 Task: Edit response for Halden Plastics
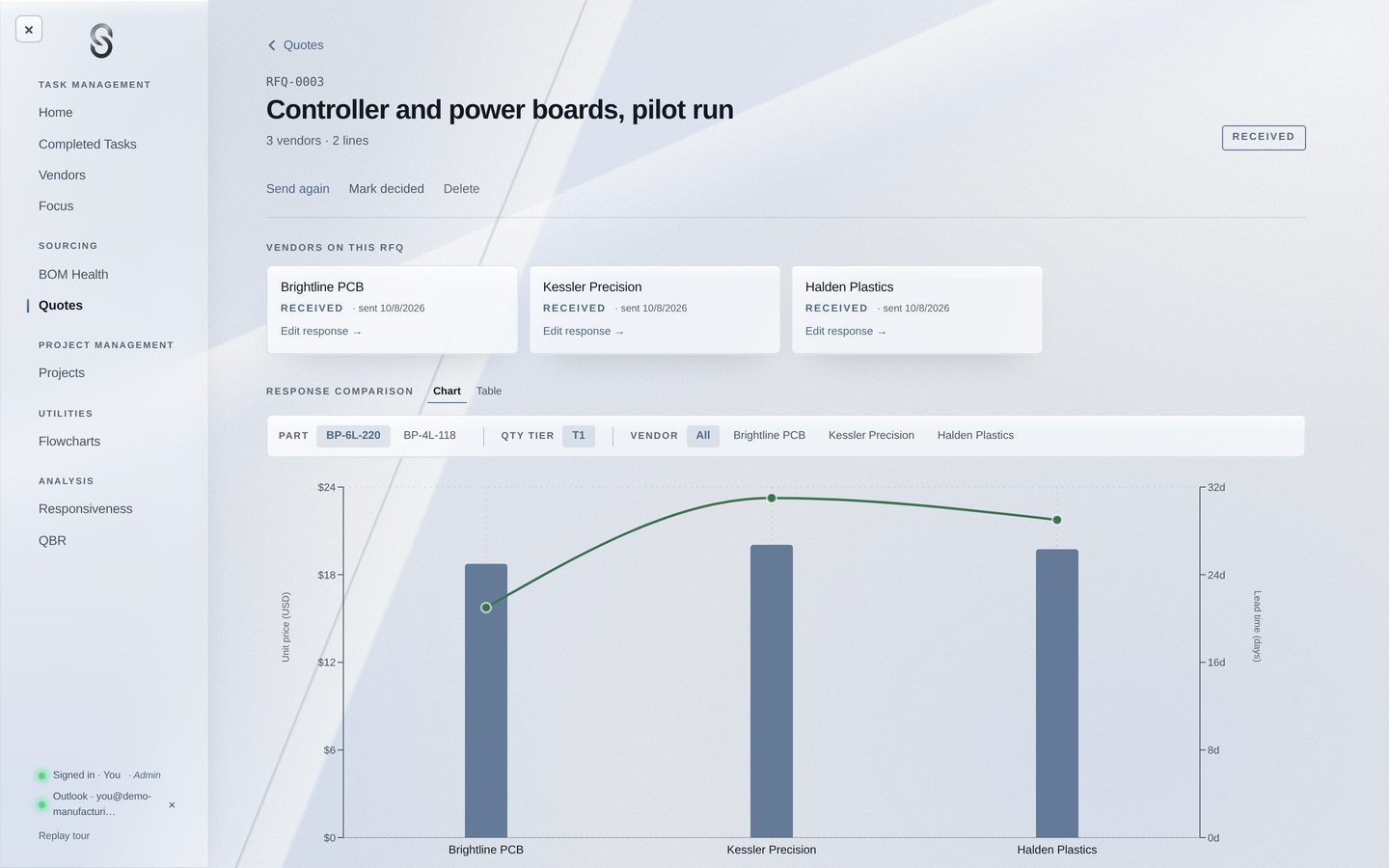point(846,332)
